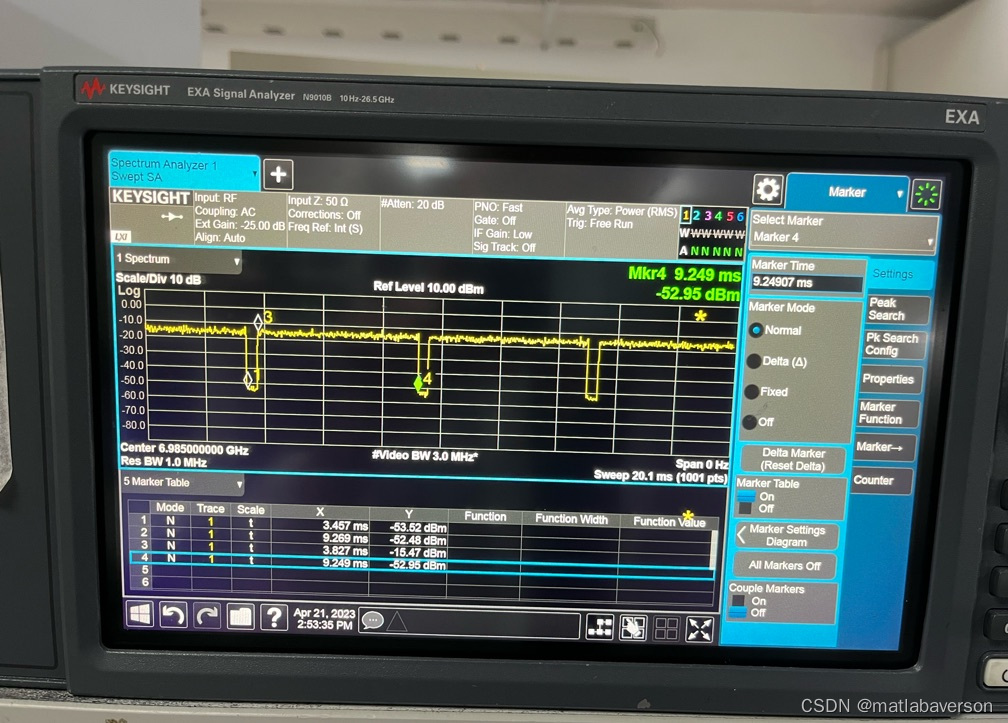
Task: Open the 1 Spectrum window dropdown
Action: tap(177, 259)
